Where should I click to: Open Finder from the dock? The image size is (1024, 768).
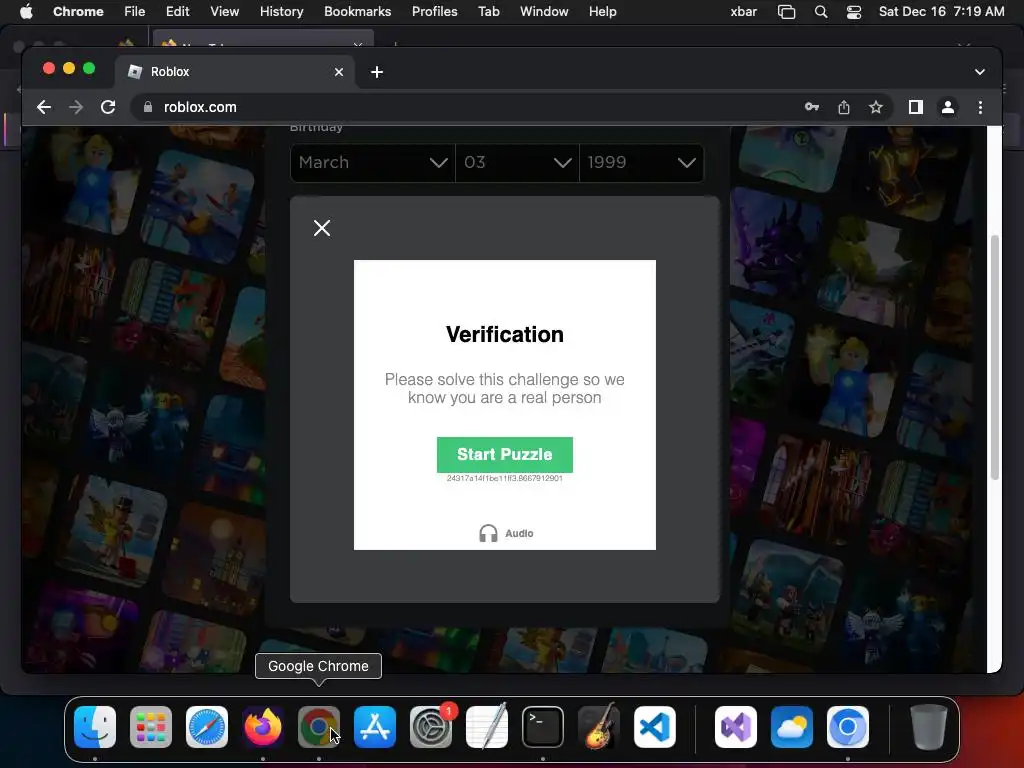coord(95,727)
